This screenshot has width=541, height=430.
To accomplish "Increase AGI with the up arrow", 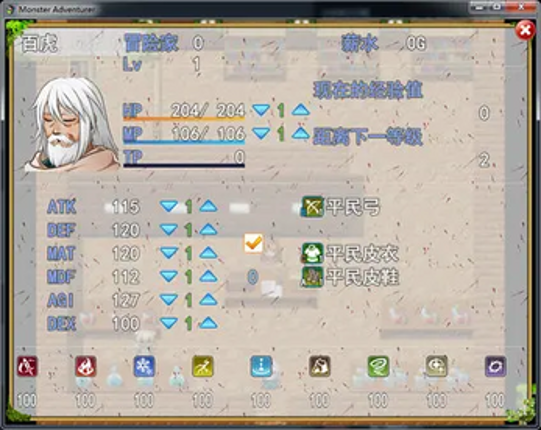I will (208, 300).
